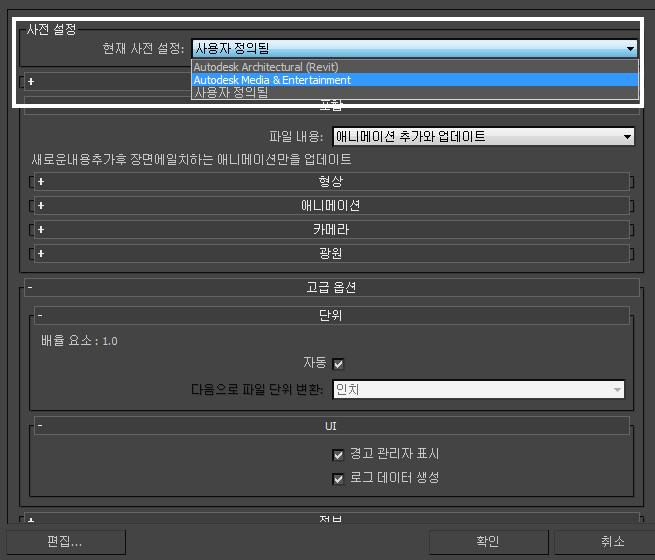Expand the rollout below the preset group
Viewport: 655px width, 560px height.
pos(31,82)
